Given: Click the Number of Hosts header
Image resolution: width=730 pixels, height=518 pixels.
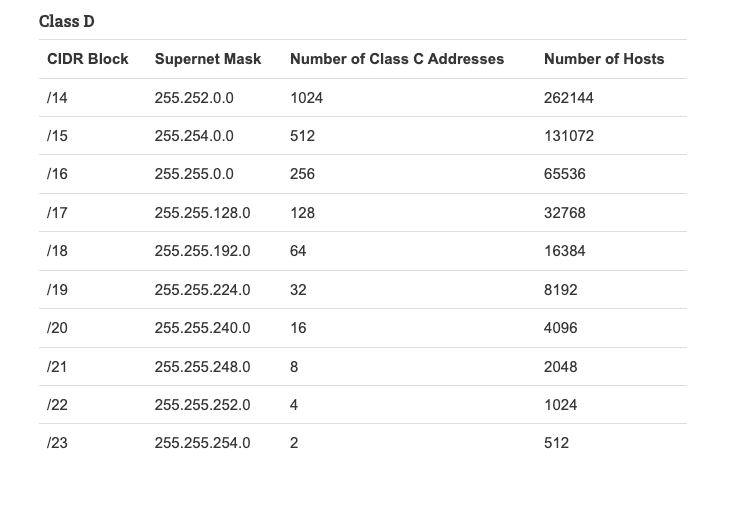Looking at the screenshot, I should point(604,59).
